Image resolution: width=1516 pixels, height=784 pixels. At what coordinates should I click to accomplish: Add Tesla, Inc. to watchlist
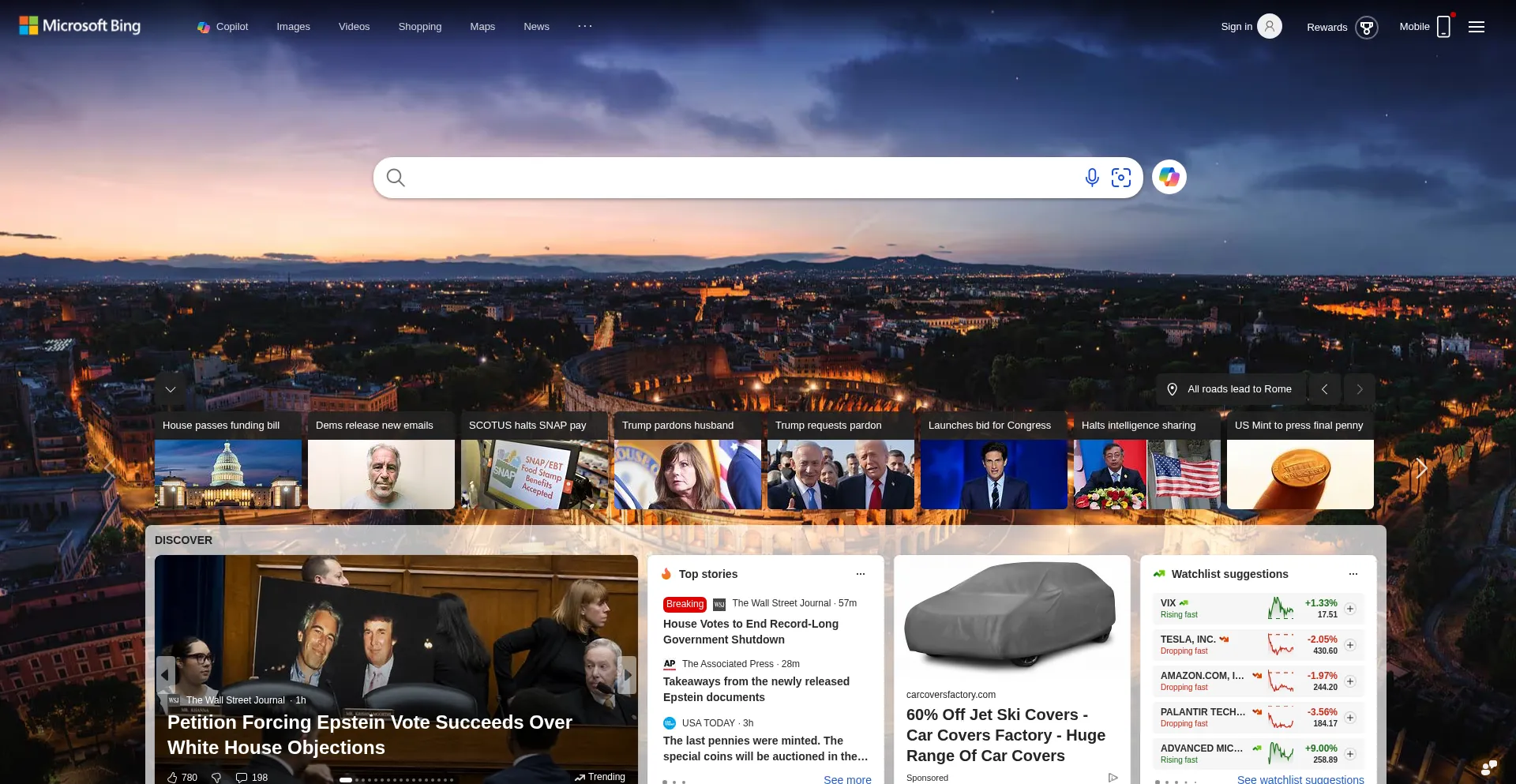pyautogui.click(x=1350, y=645)
